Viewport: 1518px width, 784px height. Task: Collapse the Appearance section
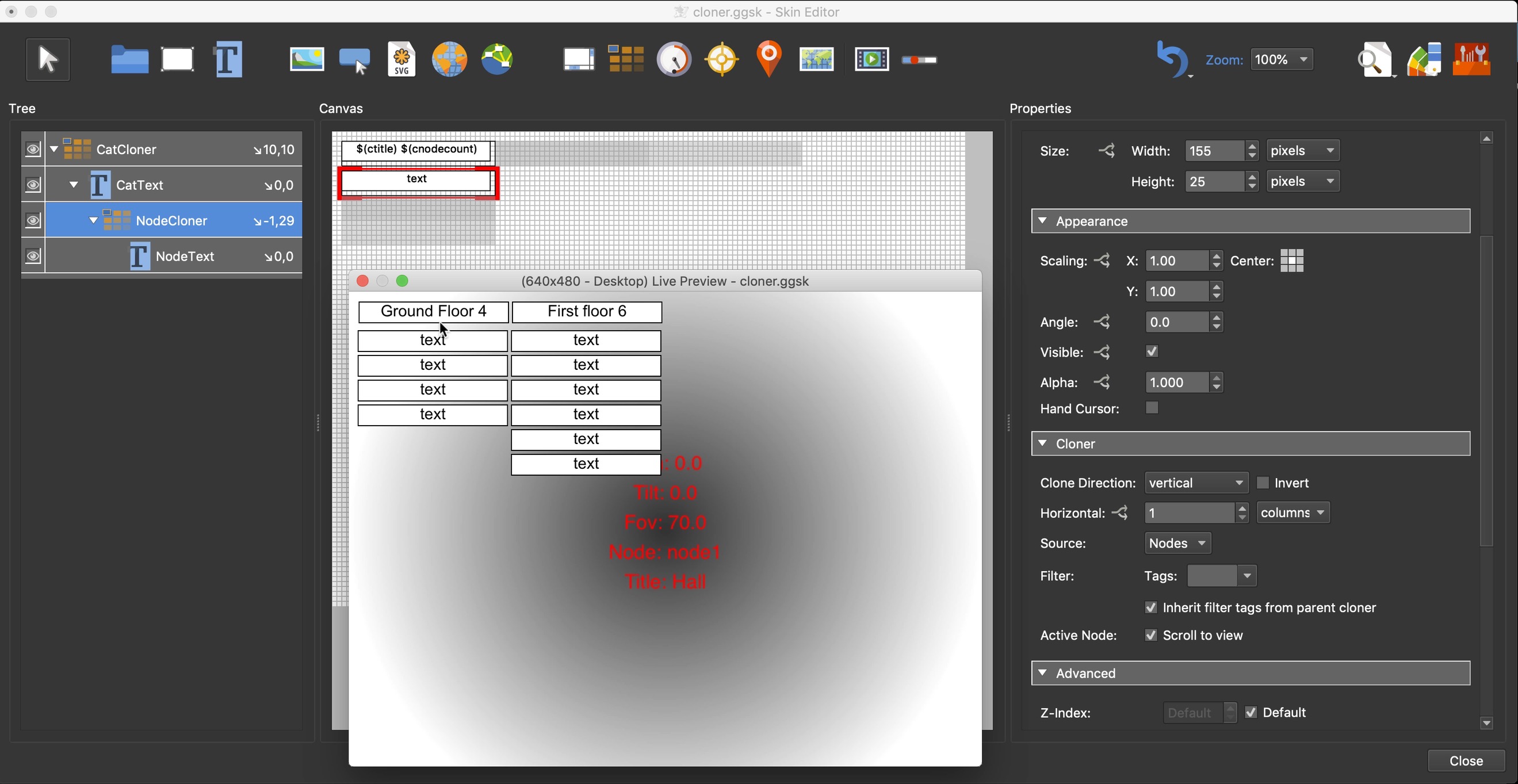click(x=1042, y=220)
